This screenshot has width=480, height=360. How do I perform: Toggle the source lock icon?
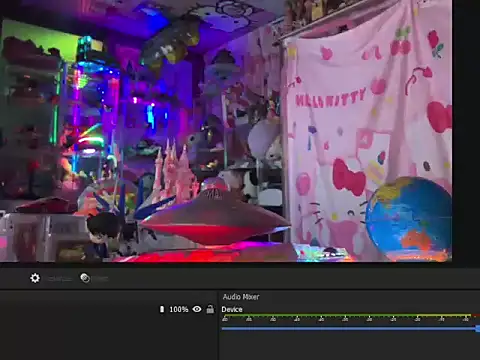pyautogui.click(x=210, y=309)
